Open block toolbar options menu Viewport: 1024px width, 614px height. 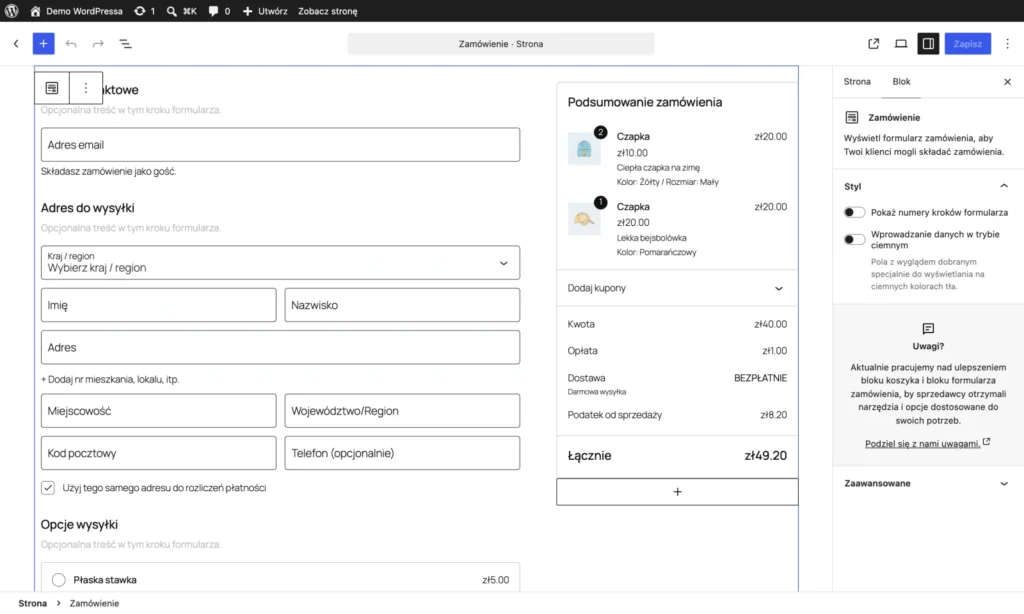86,88
